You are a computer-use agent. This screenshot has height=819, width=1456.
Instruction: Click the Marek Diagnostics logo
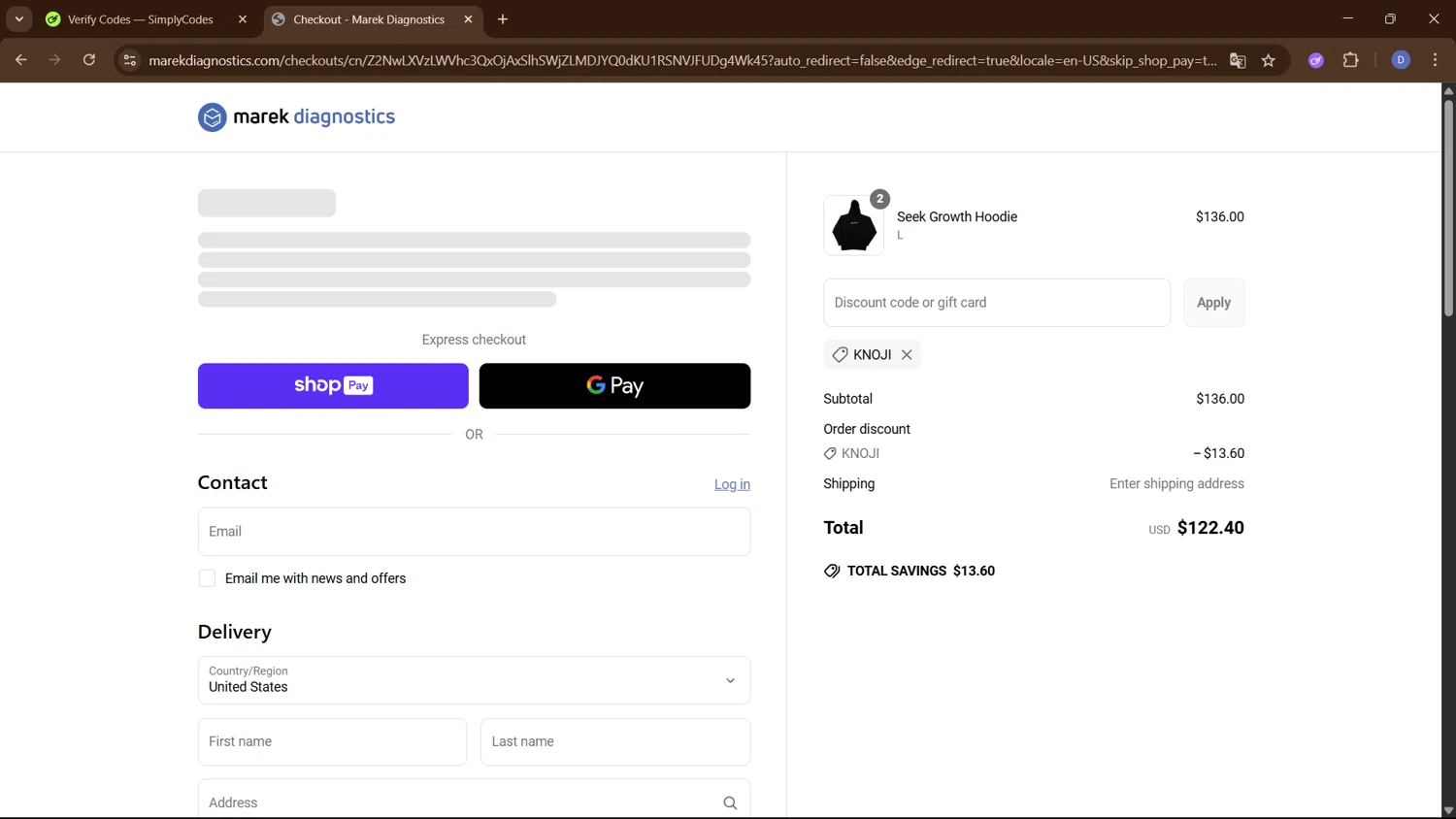coord(296,116)
